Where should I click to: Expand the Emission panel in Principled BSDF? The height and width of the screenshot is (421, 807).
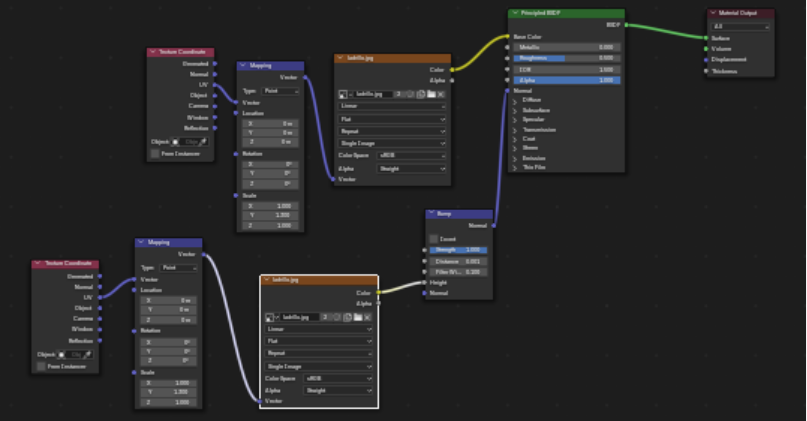click(516, 157)
